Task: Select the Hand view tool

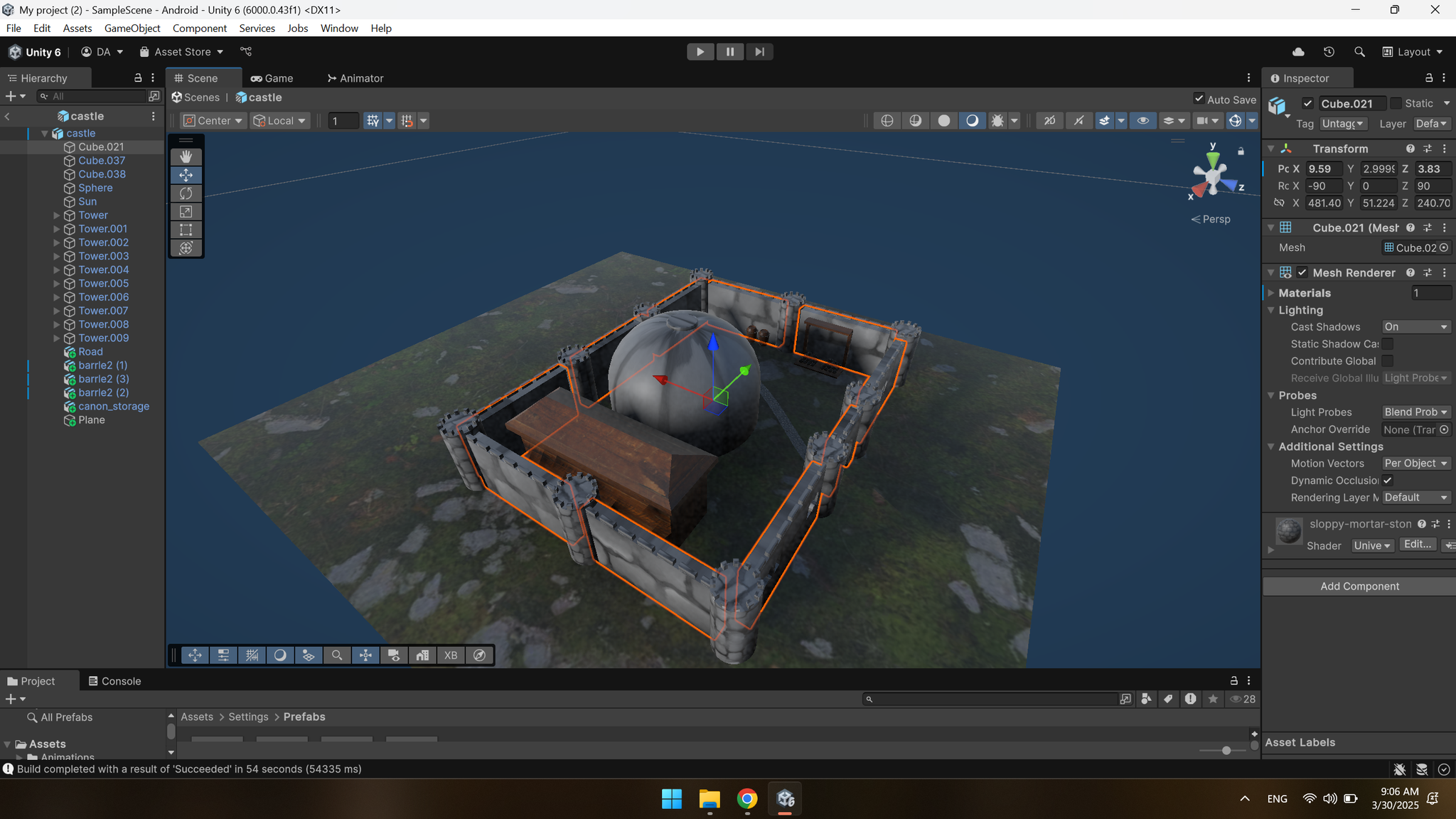Action: pyautogui.click(x=186, y=156)
